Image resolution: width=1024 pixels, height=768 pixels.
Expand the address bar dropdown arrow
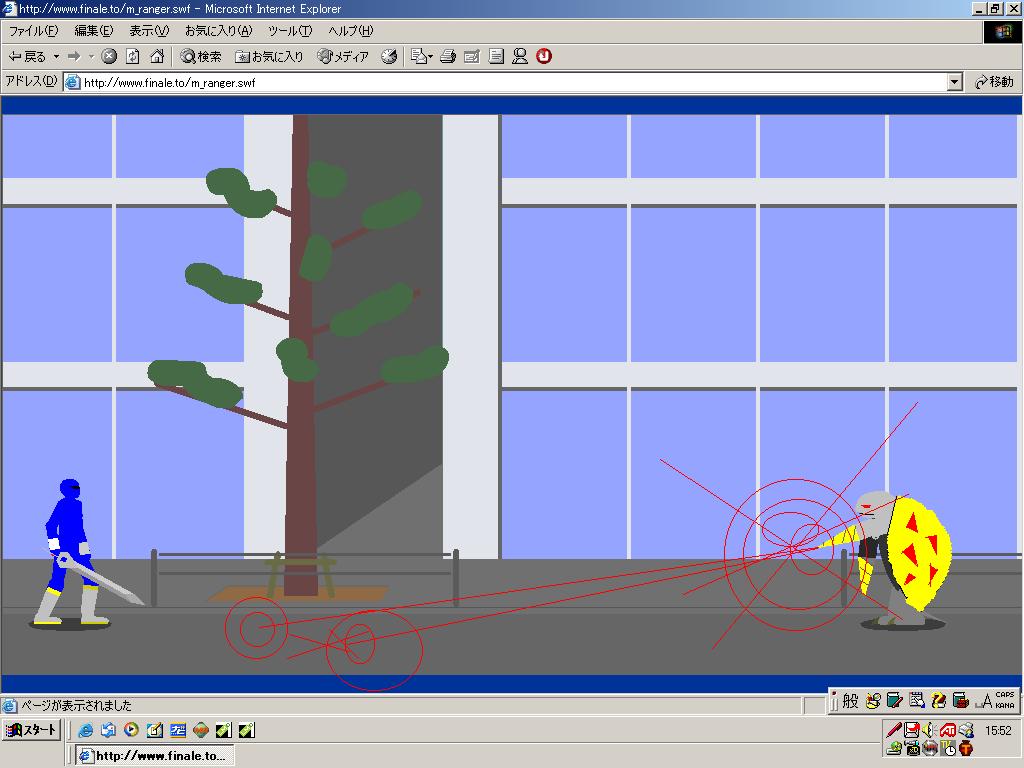coord(955,82)
